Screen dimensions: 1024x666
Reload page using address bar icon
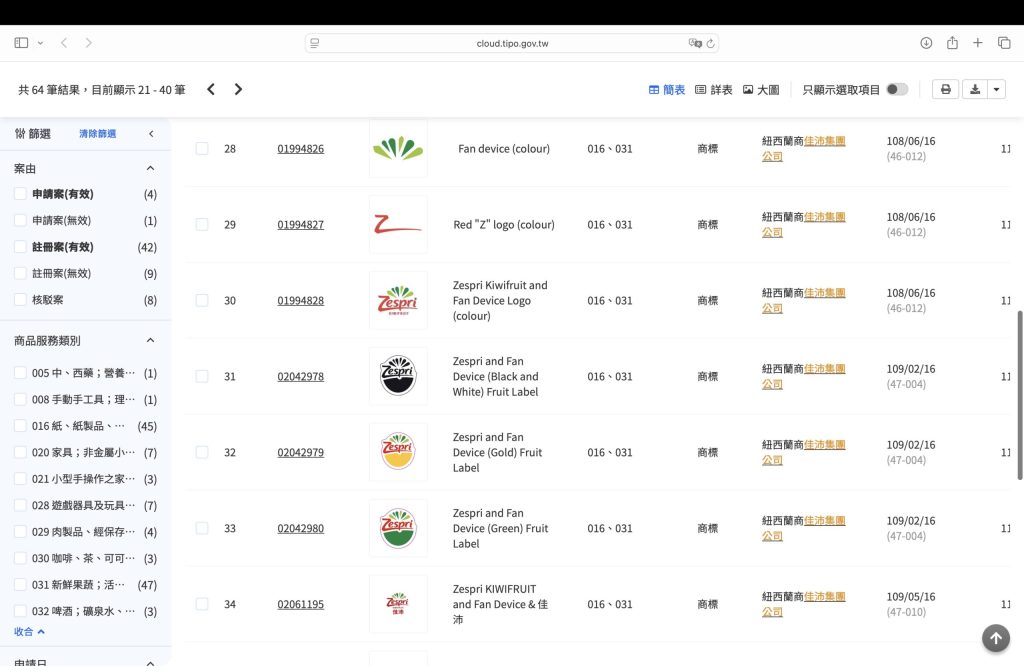click(x=710, y=44)
